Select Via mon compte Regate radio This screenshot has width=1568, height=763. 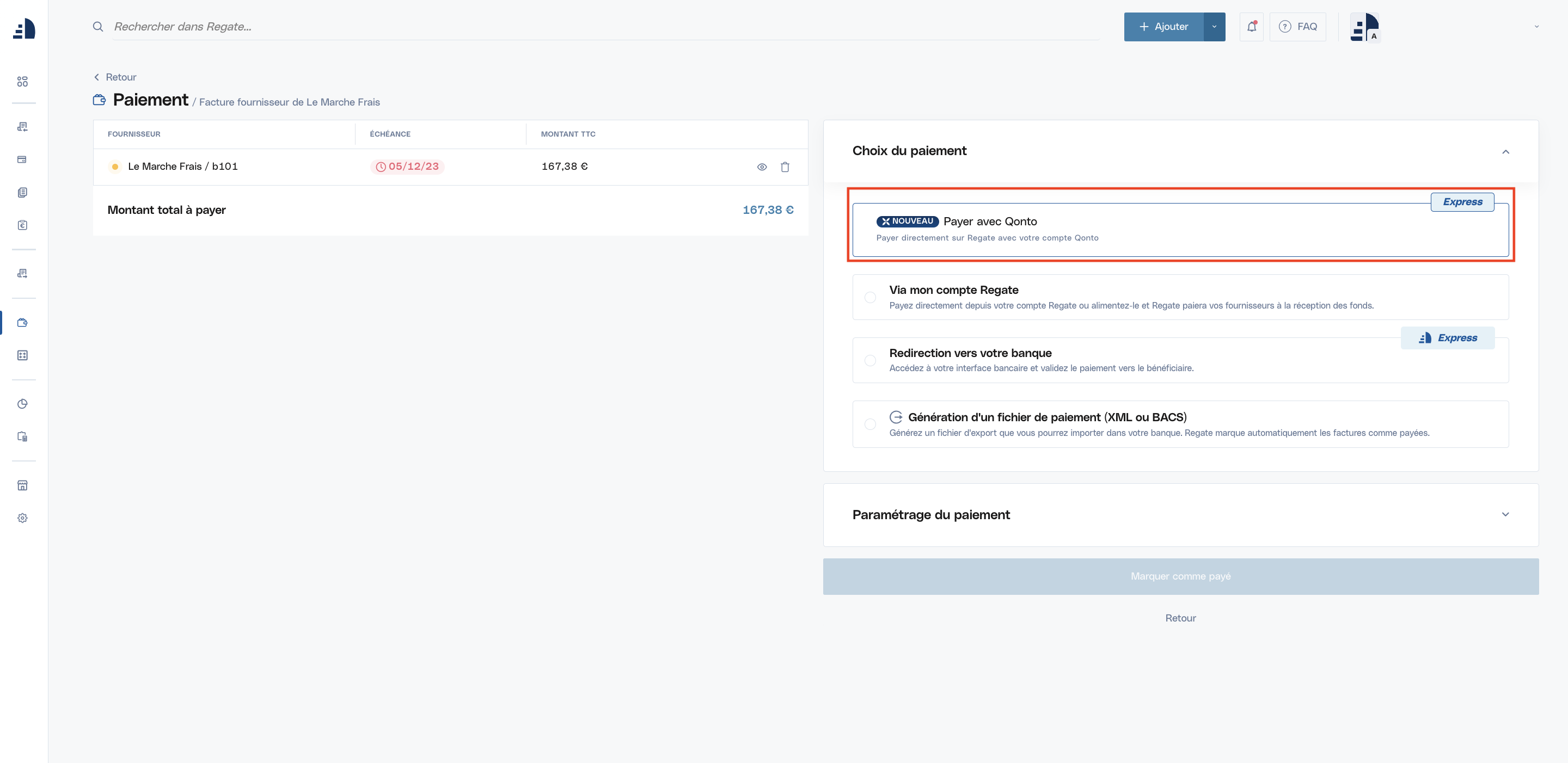coord(871,297)
